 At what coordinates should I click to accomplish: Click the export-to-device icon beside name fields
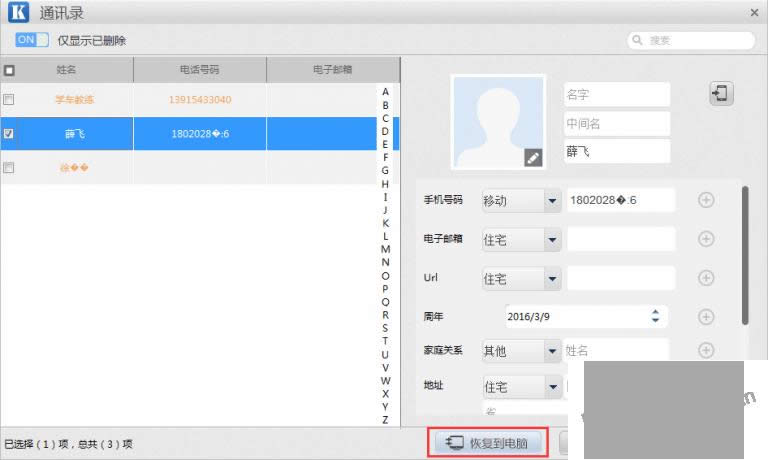(x=720, y=94)
